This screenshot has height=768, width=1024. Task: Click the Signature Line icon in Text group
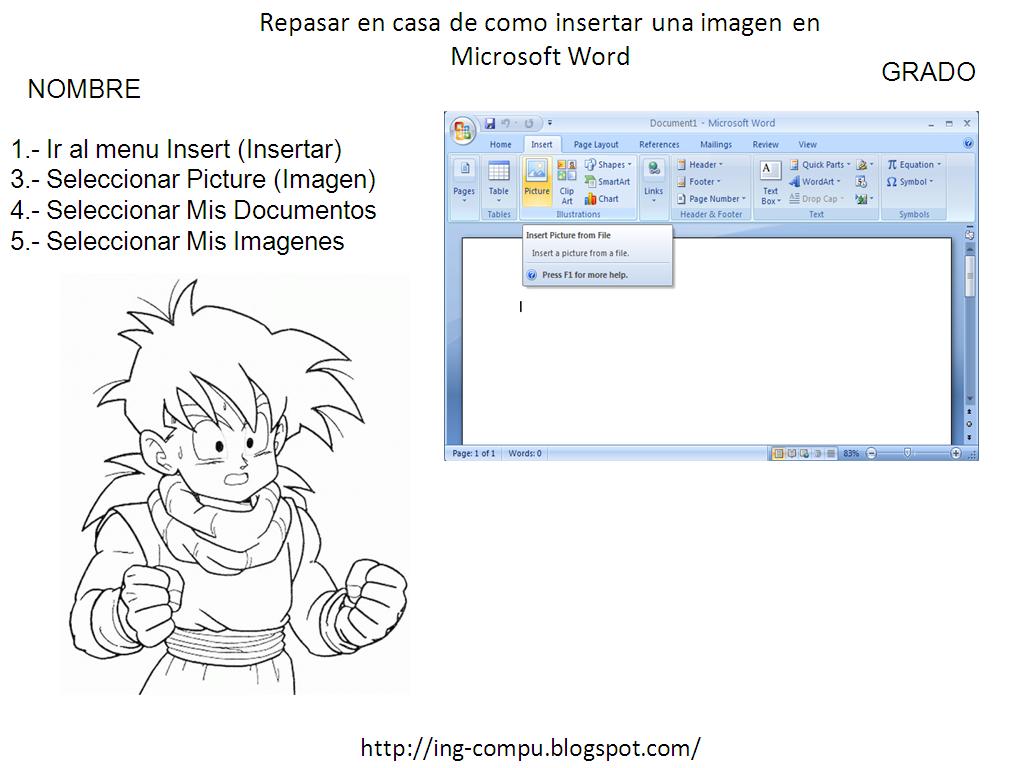(x=864, y=165)
